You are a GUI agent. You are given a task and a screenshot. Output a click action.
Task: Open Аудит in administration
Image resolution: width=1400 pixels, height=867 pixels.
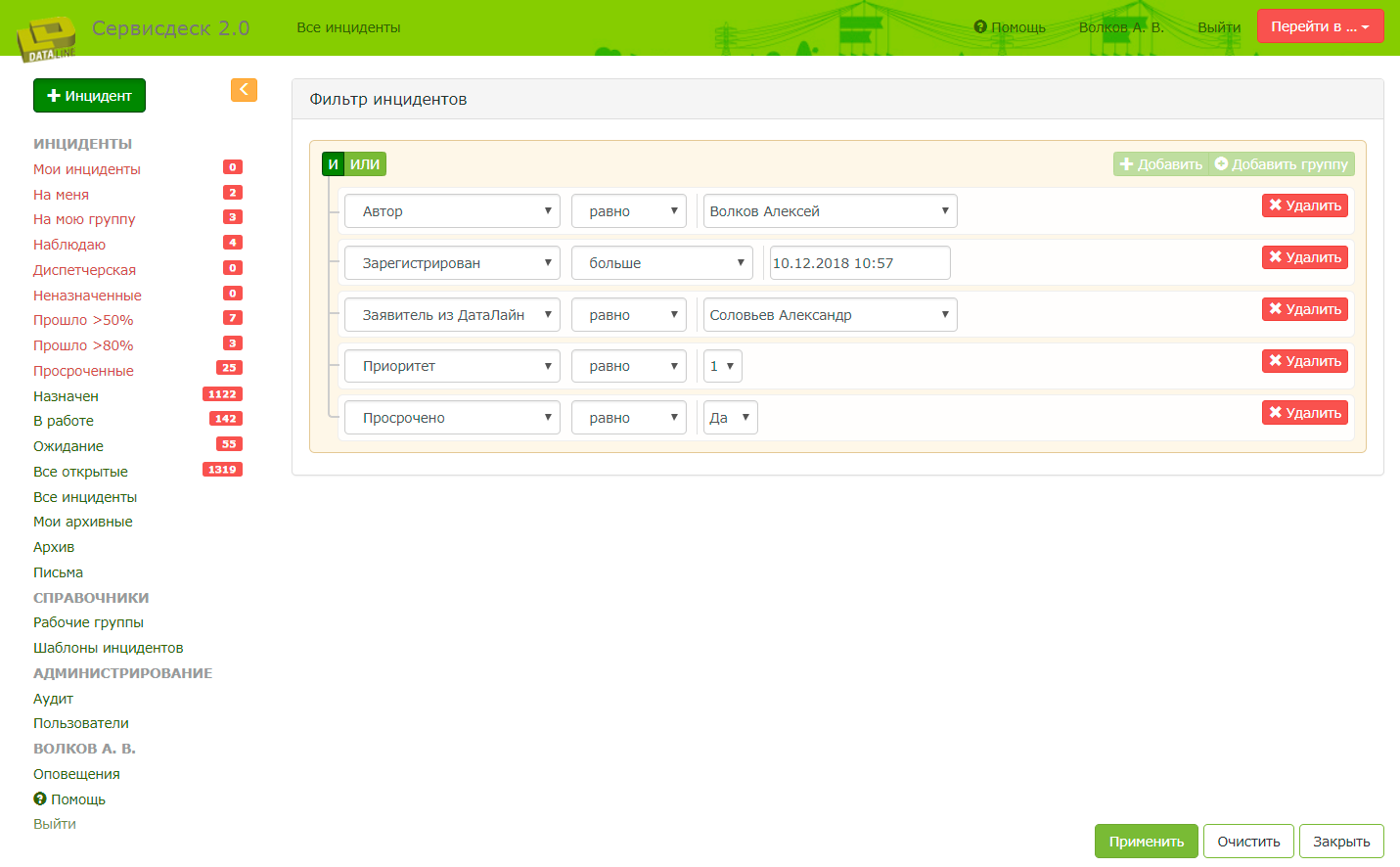point(53,699)
